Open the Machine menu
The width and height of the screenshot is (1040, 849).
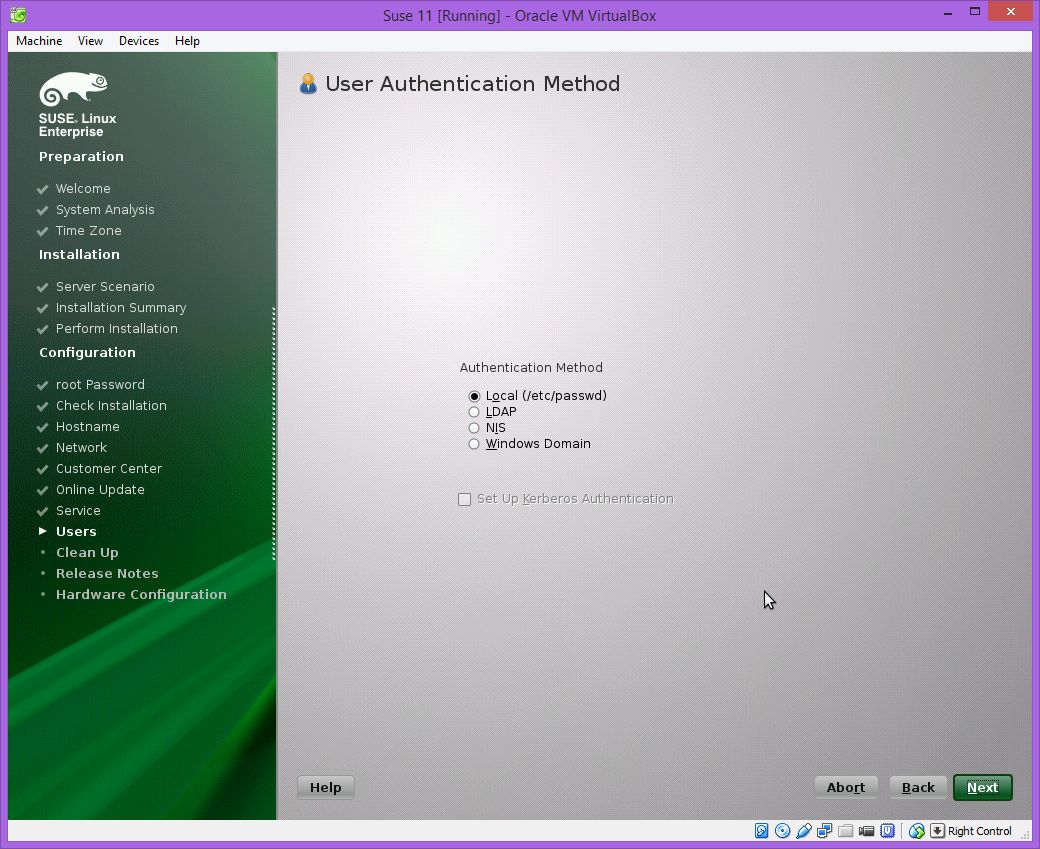pos(39,40)
